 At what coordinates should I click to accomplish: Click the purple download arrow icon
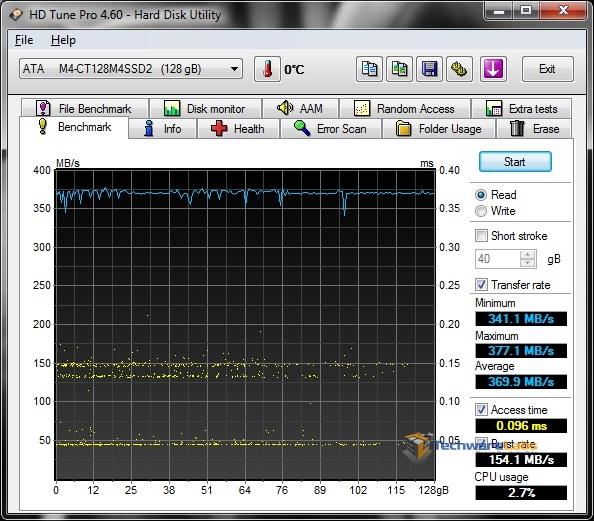click(x=493, y=69)
